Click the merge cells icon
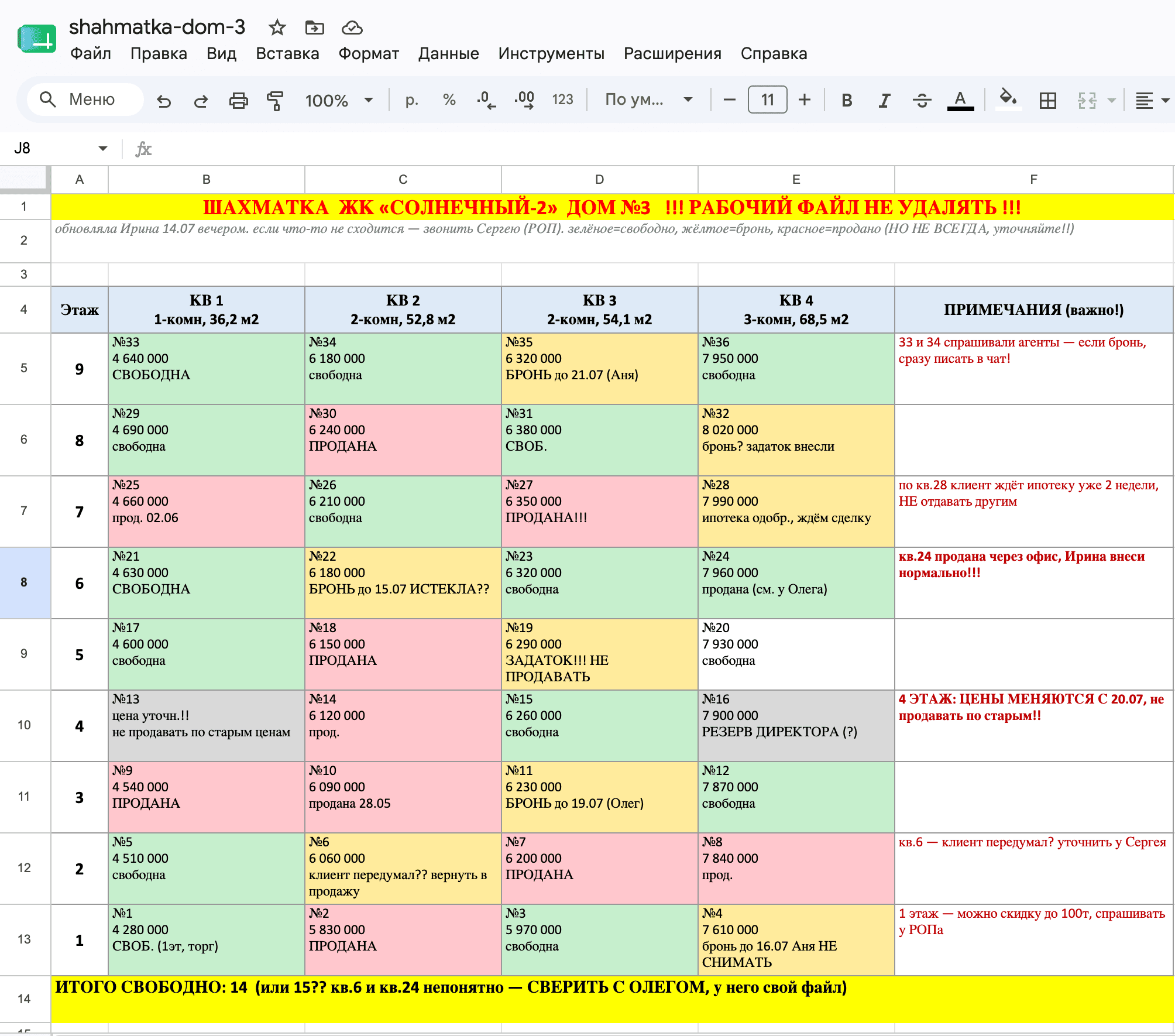Image resolution: width=1175 pixels, height=1036 pixels. (1087, 101)
